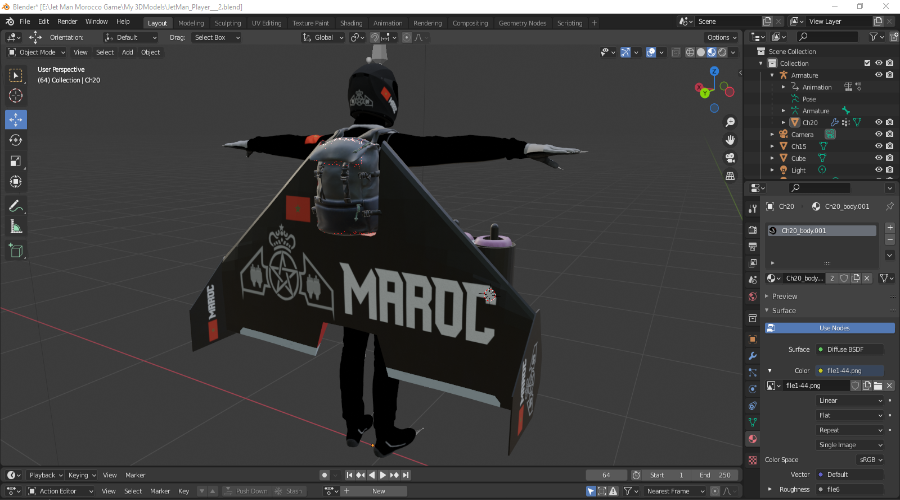Open the Render menu
The height and width of the screenshot is (500, 900).
[67, 21]
